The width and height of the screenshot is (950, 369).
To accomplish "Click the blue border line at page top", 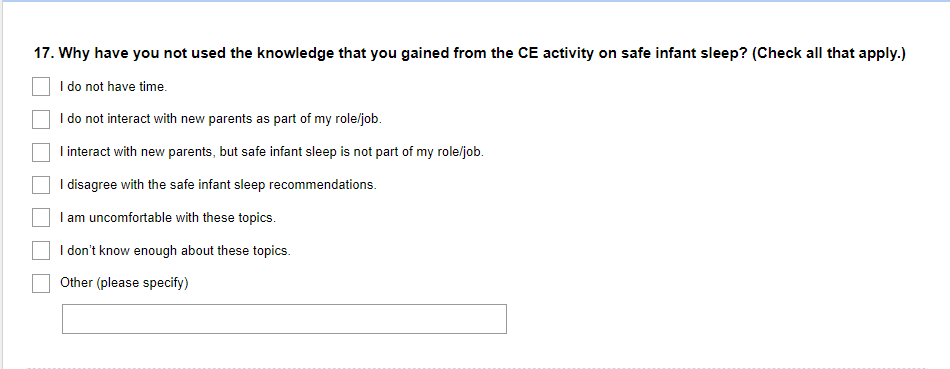I will pyautogui.click(x=475, y=1).
